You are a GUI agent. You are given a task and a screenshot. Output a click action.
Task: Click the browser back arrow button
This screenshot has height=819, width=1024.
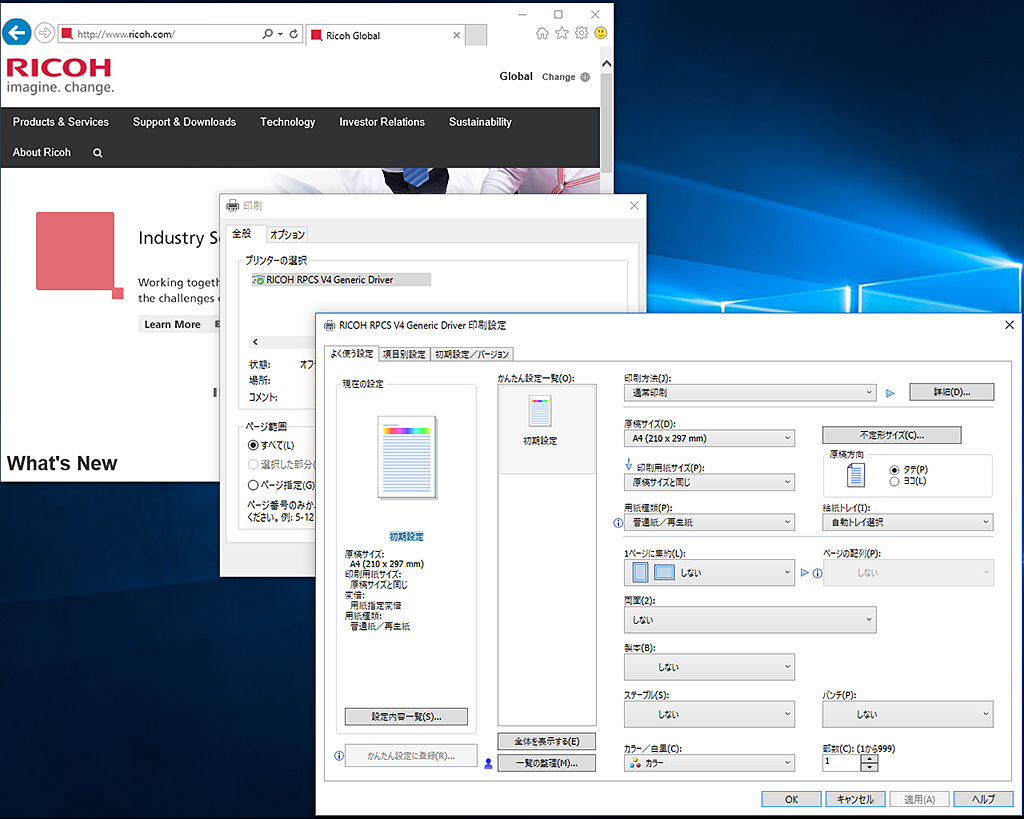pyautogui.click(x=17, y=33)
